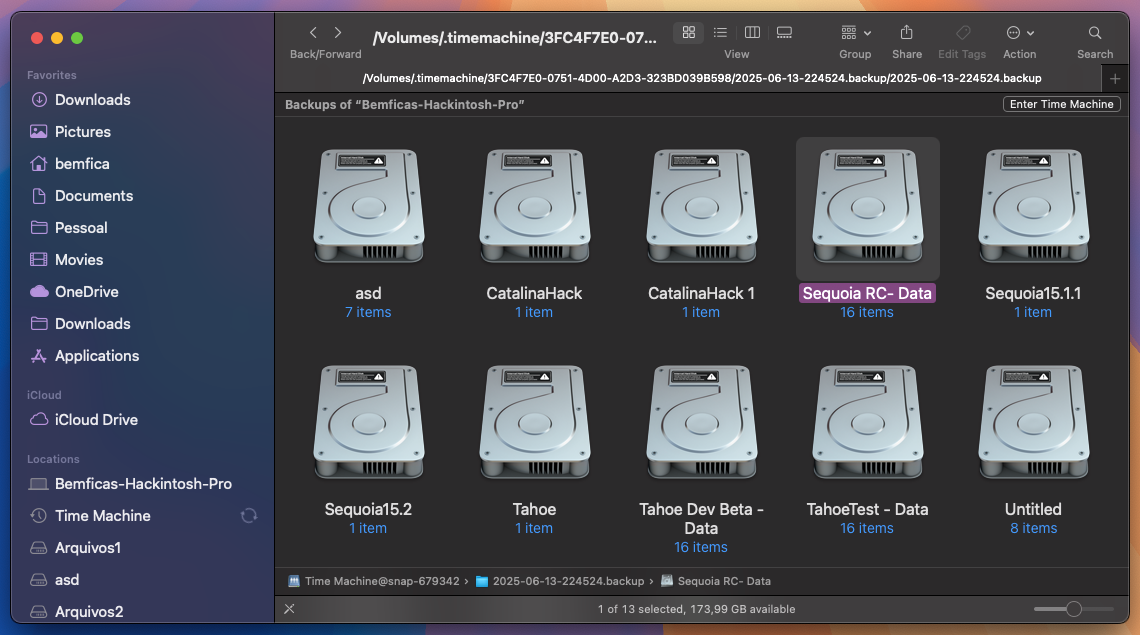Select the Sequoia RC- Data disk icon
This screenshot has width=1140, height=635.
point(867,207)
